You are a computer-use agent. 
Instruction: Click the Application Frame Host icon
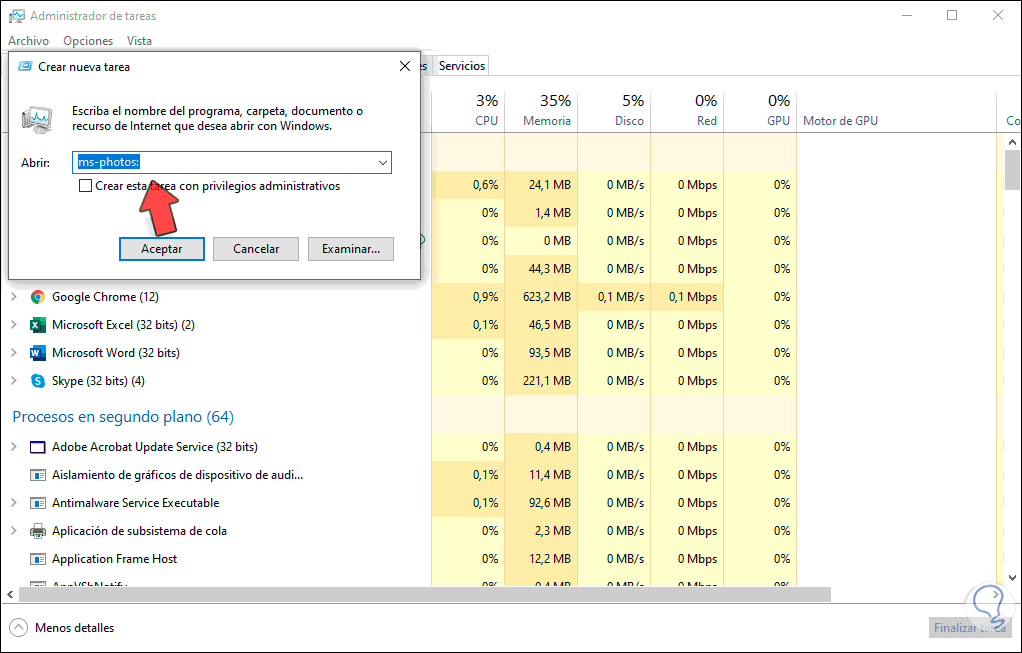point(38,559)
